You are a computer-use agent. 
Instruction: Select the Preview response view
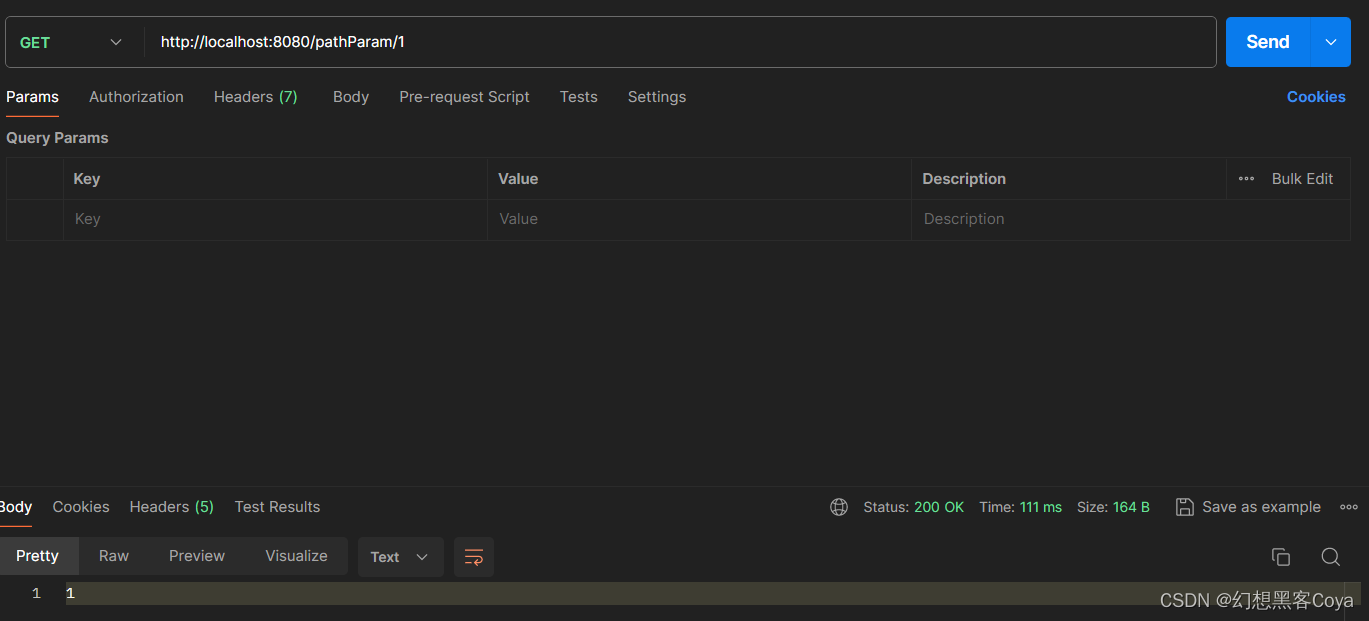point(197,556)
